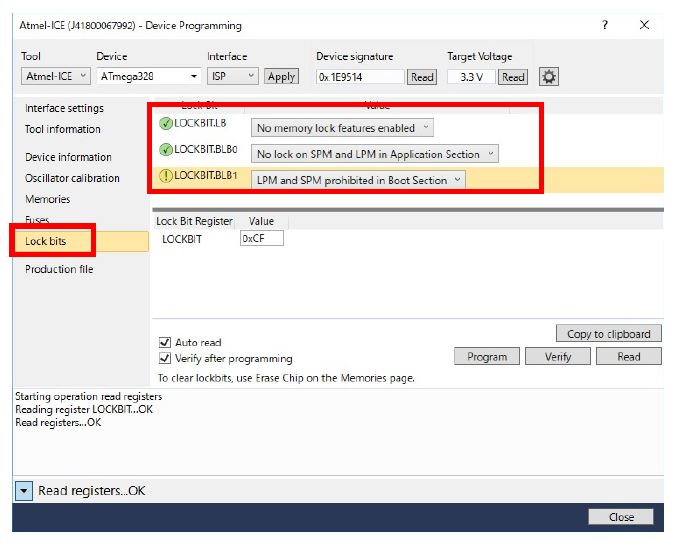Switch to the Memories page

(x=48, y=199)
